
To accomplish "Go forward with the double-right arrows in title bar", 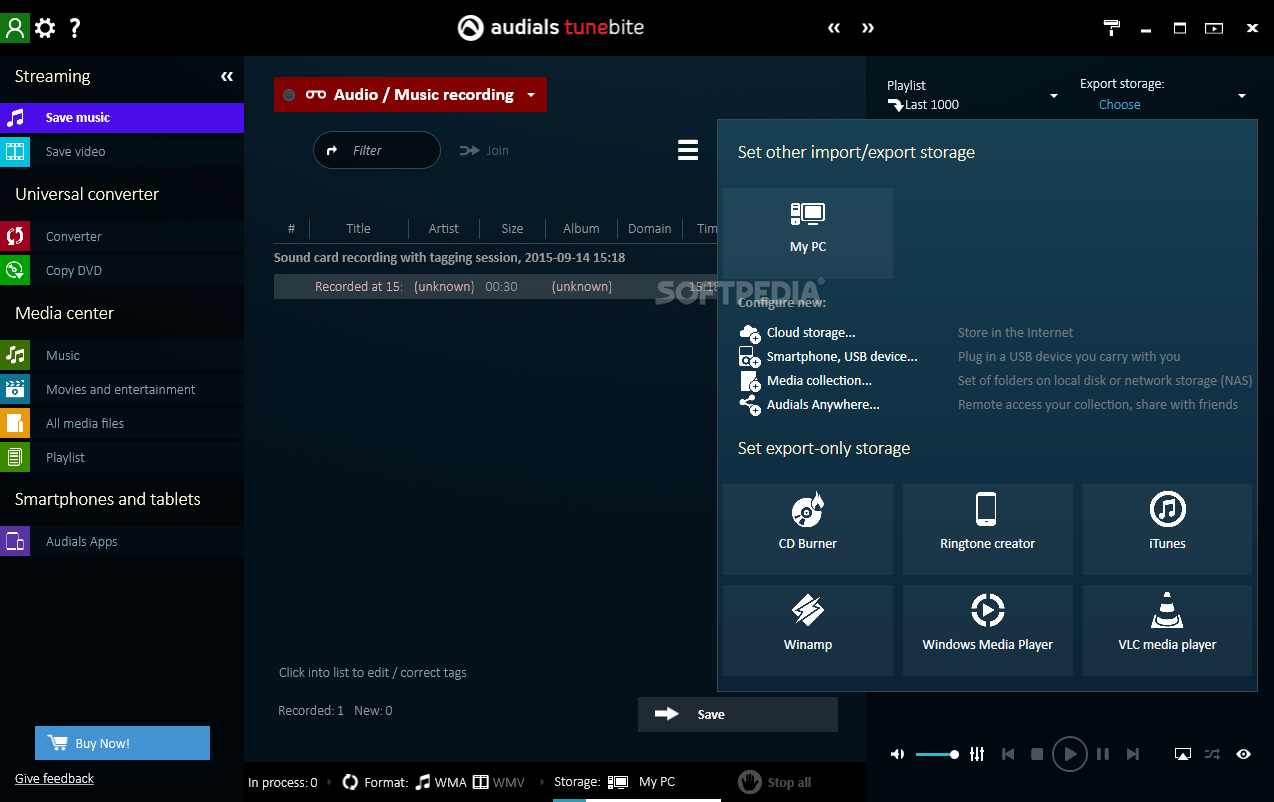I will [x=868, y=28].
